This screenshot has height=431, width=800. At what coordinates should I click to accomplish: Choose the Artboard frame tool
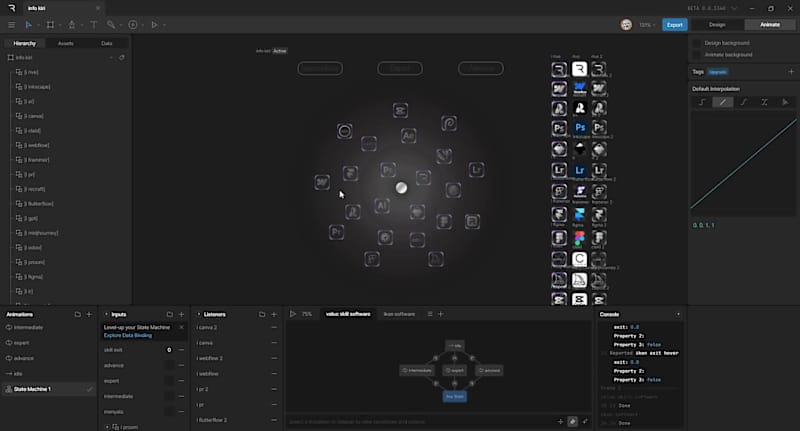(x=50, y=24)
